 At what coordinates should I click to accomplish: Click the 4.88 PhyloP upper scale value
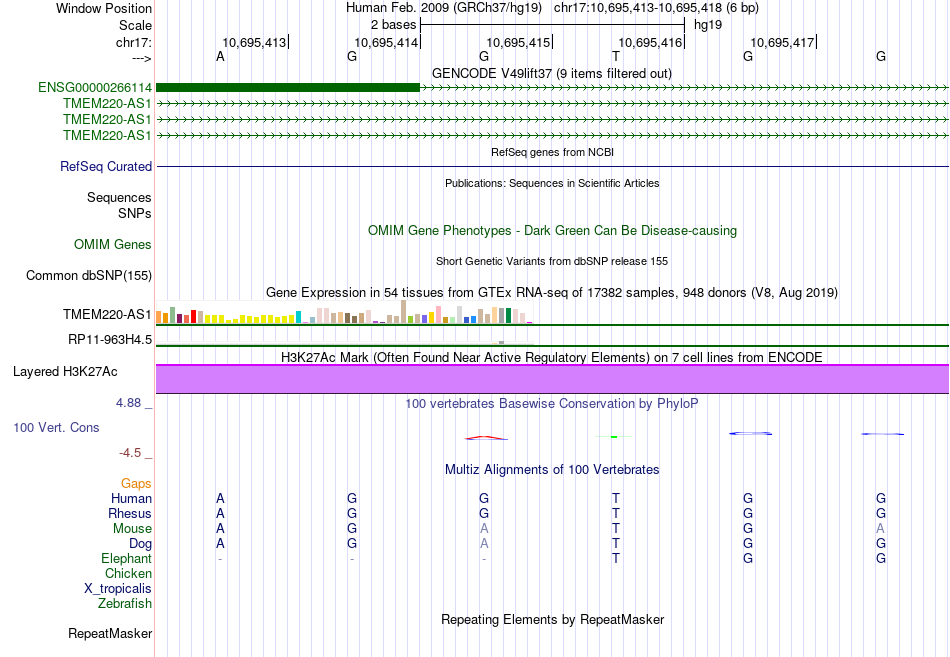128,402
